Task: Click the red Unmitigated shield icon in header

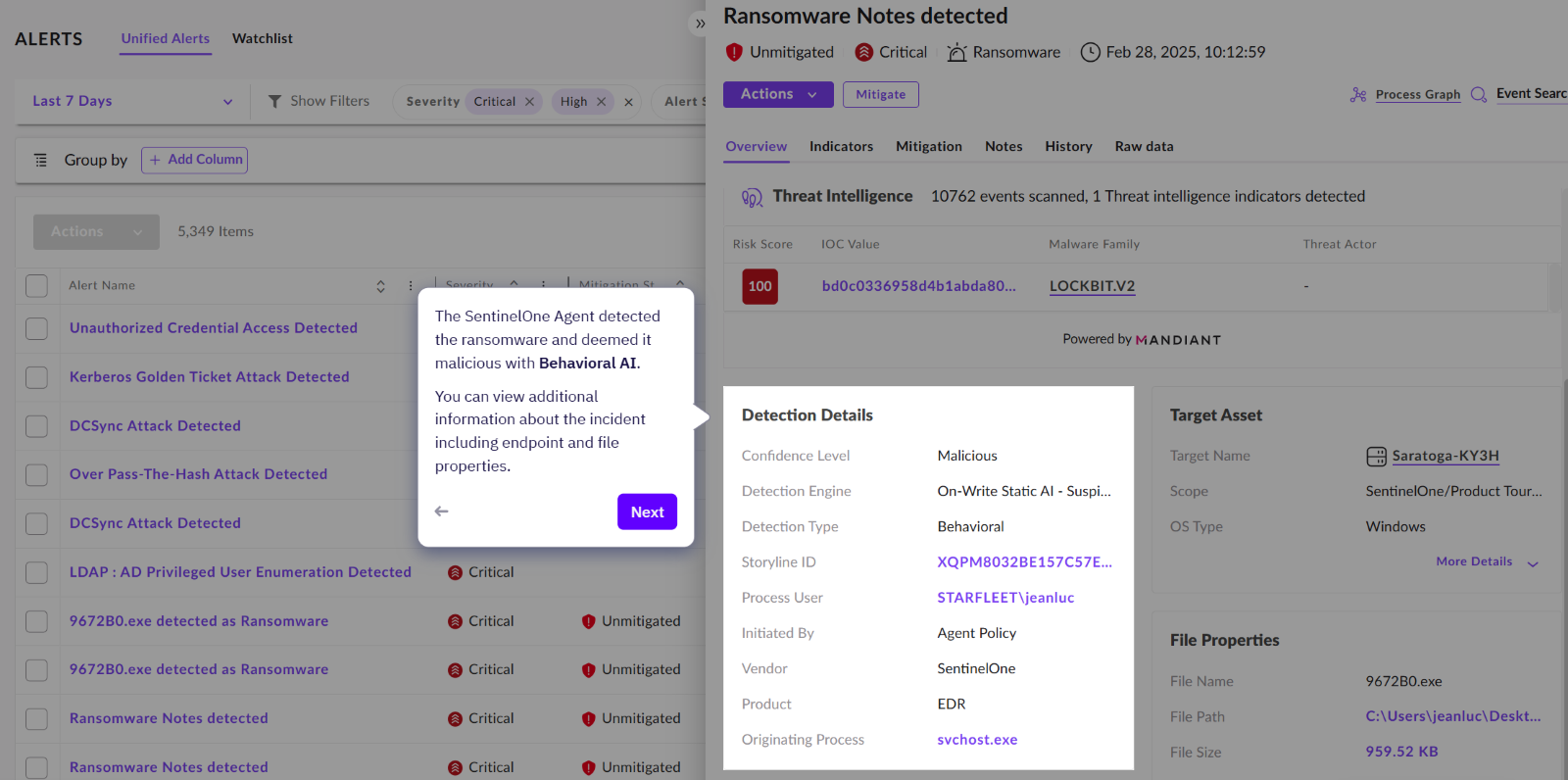Action: pos(734,52)
